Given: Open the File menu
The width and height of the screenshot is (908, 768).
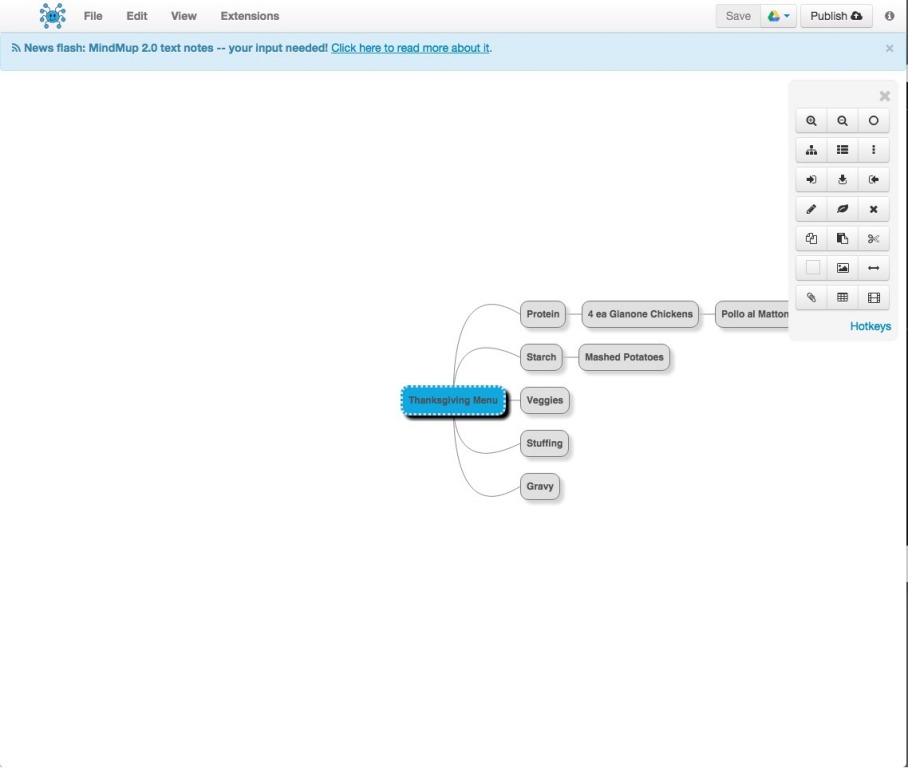Looking at the screenshot, I should point(93,16).
